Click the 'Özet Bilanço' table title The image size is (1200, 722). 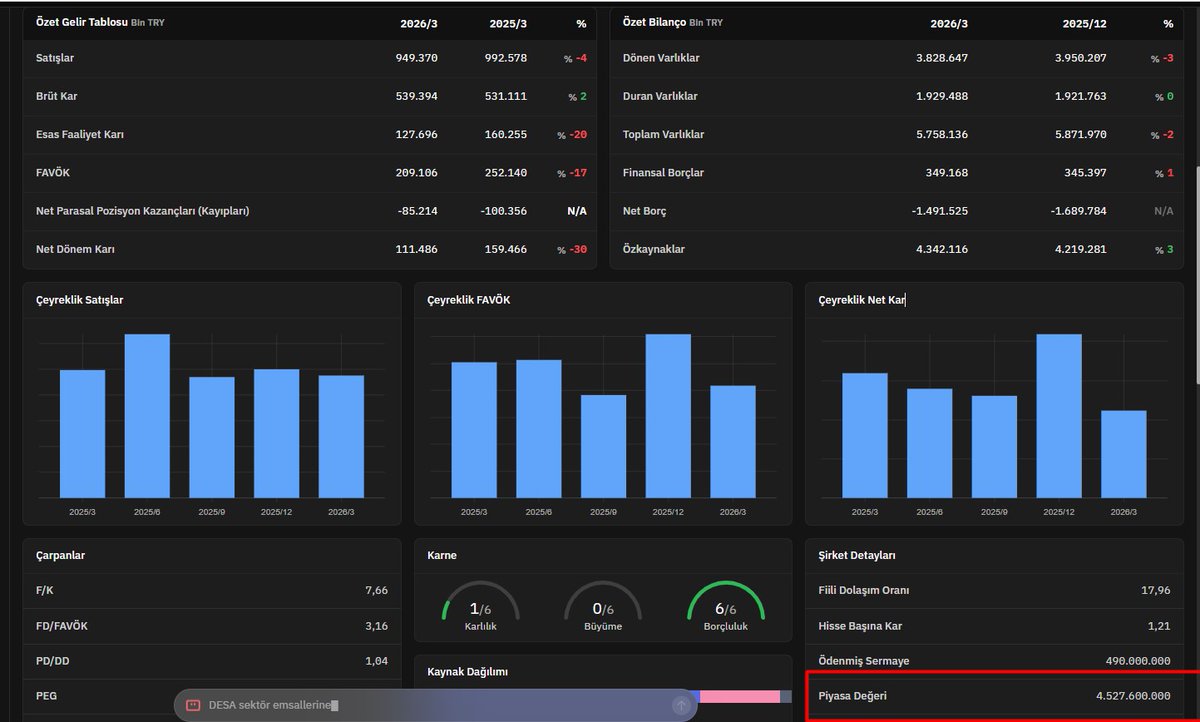tap(656, 22)
